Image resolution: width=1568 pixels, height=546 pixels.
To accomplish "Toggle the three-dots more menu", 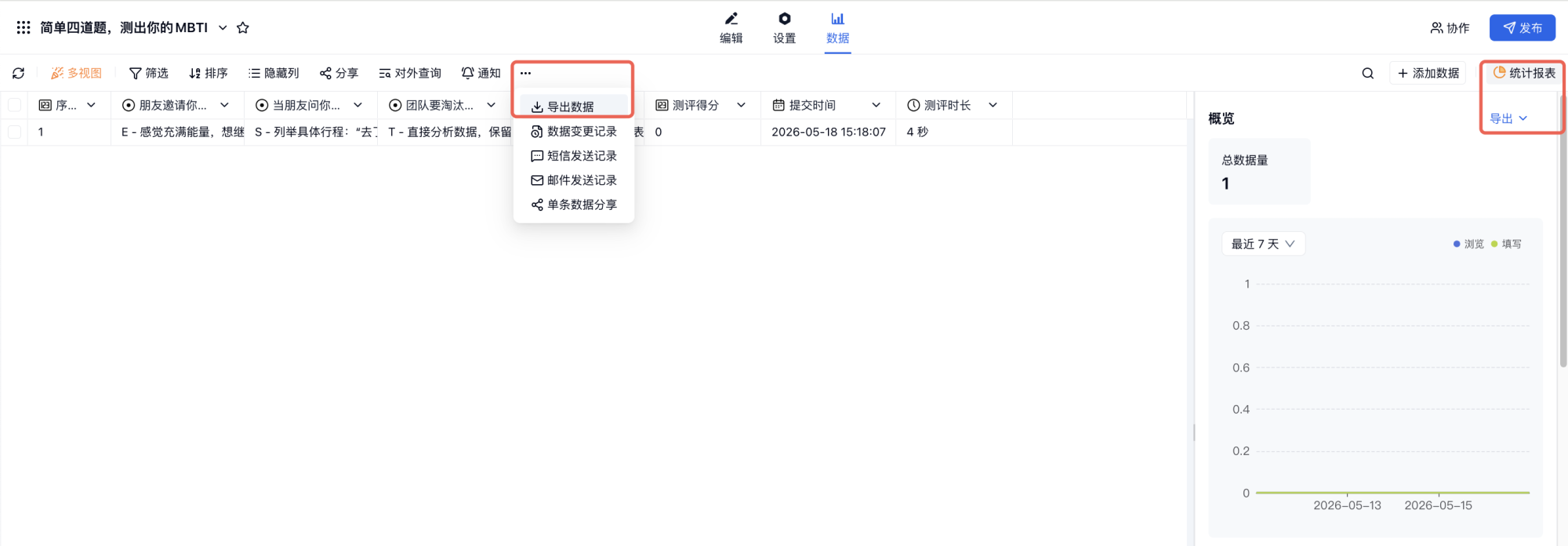I will (525, 73).
